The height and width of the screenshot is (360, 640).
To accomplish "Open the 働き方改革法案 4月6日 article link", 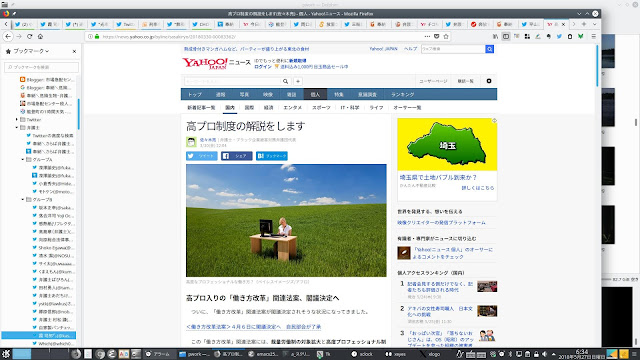I will 253,327.
